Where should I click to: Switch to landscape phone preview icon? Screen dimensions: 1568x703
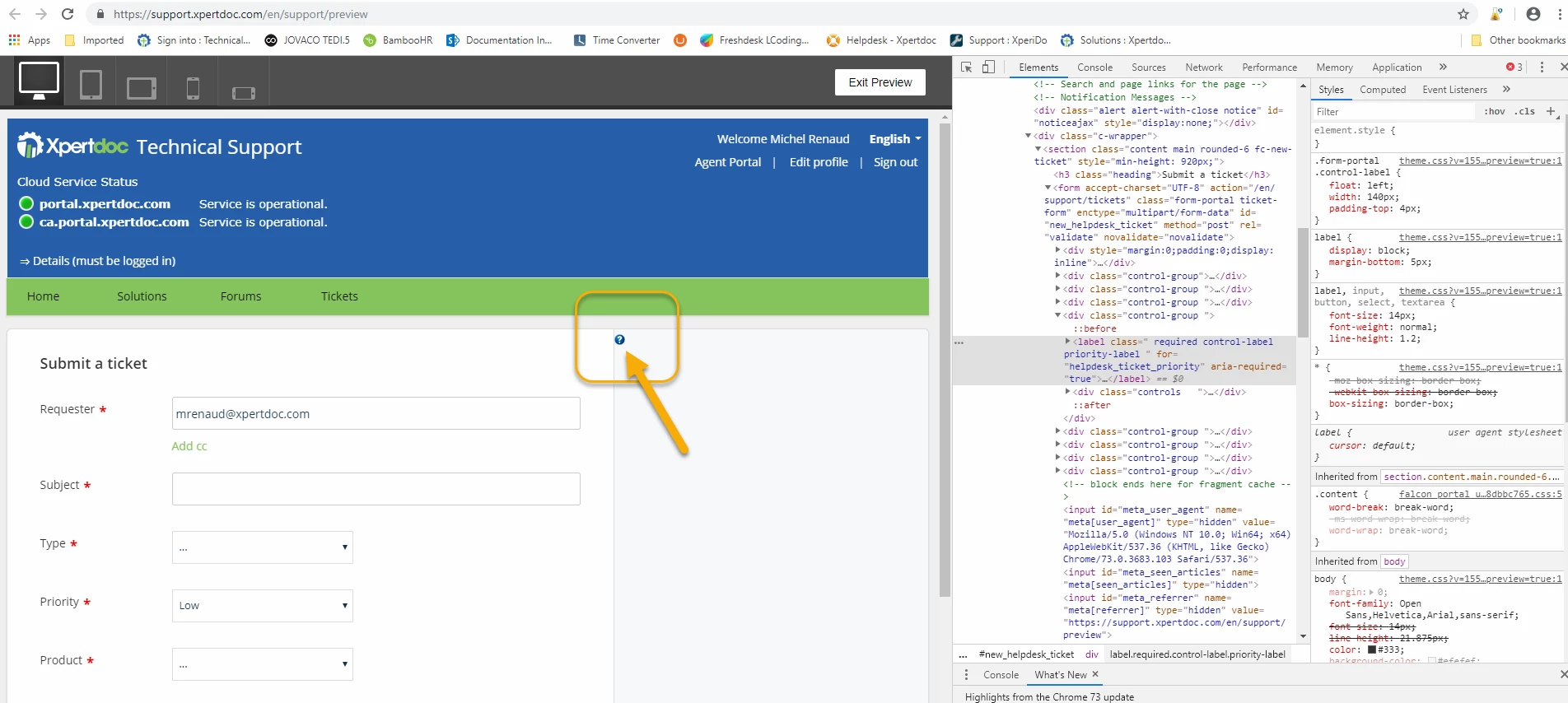[244, 93]
